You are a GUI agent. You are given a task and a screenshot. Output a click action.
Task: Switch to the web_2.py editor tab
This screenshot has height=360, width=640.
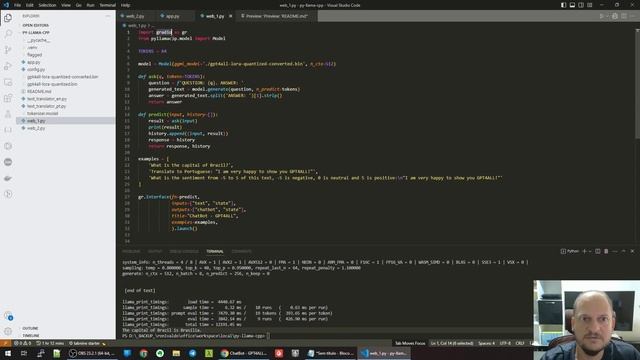135,16
